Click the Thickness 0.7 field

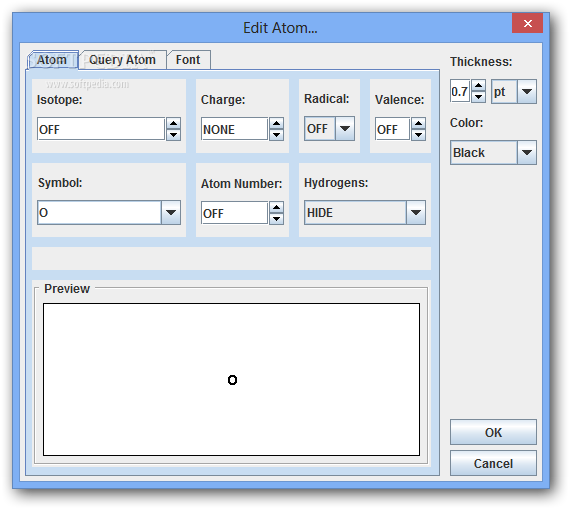coord(460,91)
